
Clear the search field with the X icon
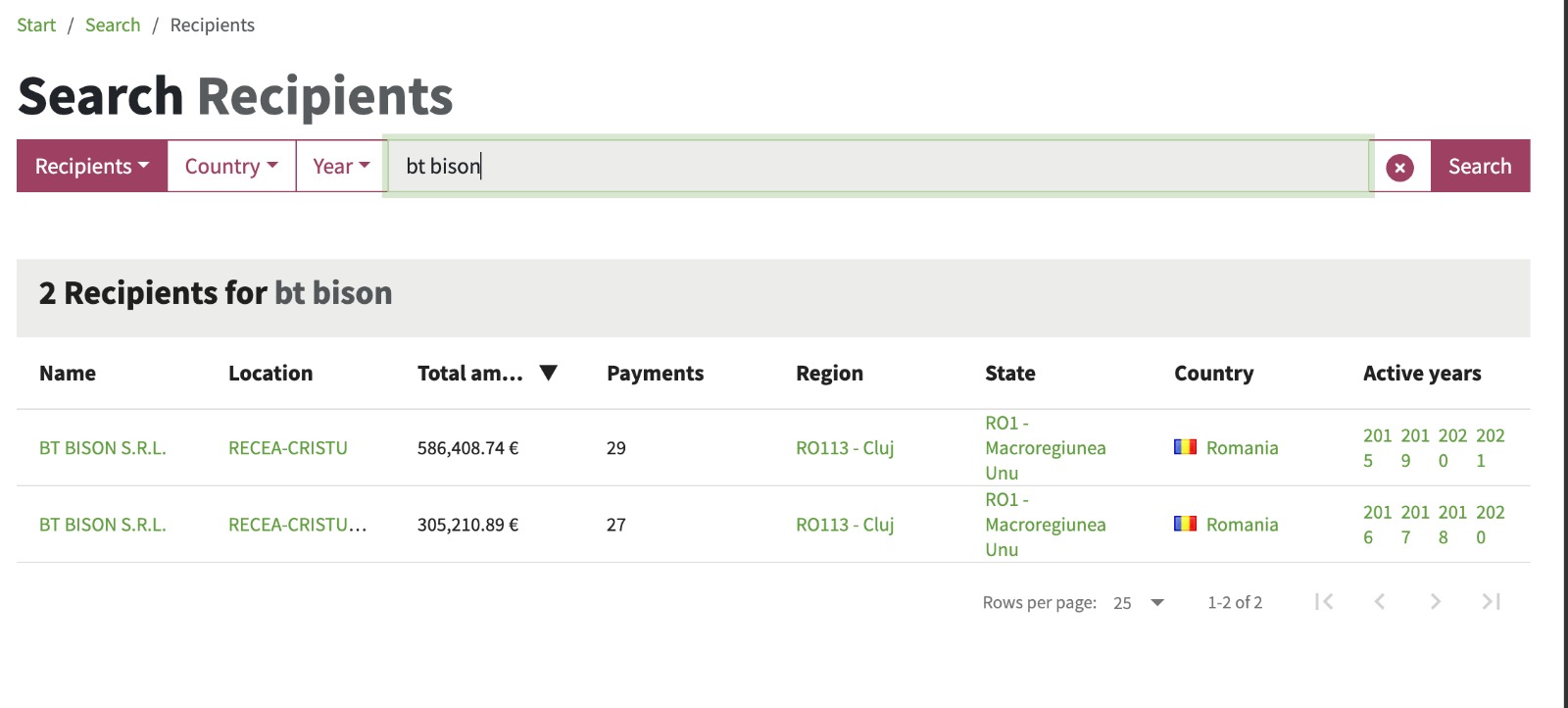pos(1399,167)
